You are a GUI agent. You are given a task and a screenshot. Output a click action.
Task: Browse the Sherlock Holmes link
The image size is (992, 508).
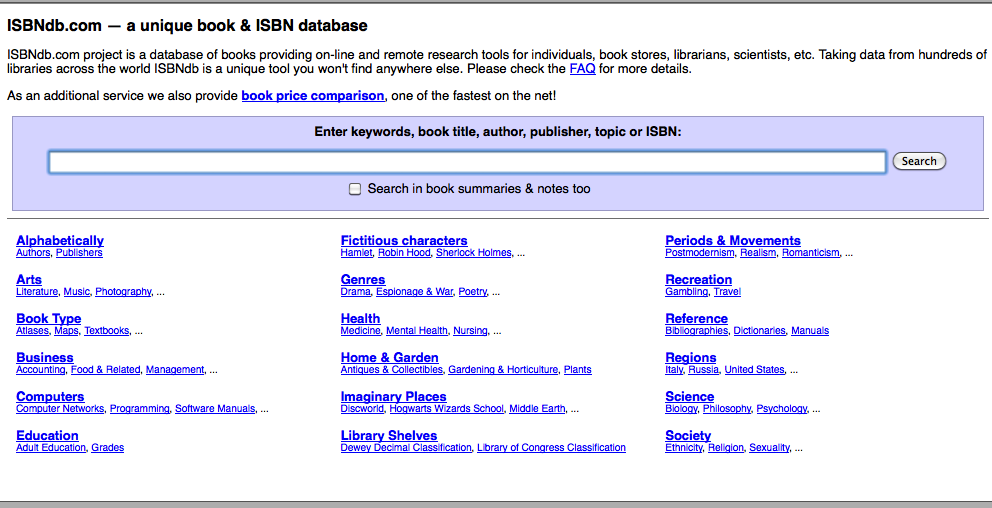(x=474, y=252)
